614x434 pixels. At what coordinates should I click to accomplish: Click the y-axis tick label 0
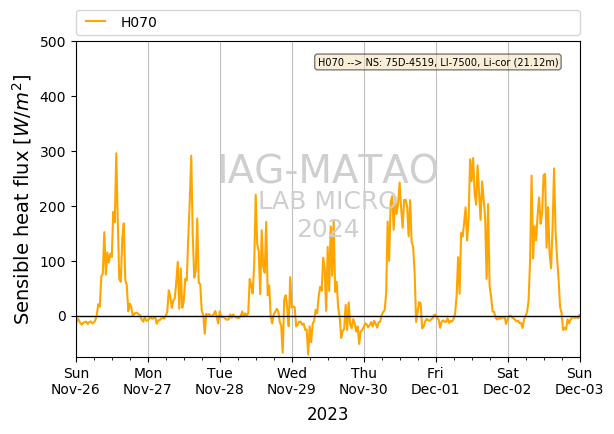click(62, 316)
